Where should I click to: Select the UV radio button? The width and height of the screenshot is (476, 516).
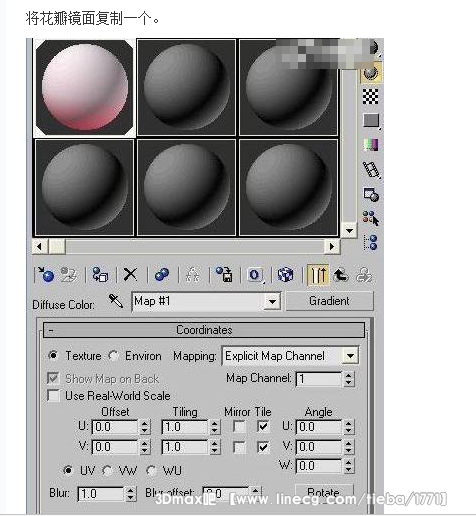tap(68, 470)
